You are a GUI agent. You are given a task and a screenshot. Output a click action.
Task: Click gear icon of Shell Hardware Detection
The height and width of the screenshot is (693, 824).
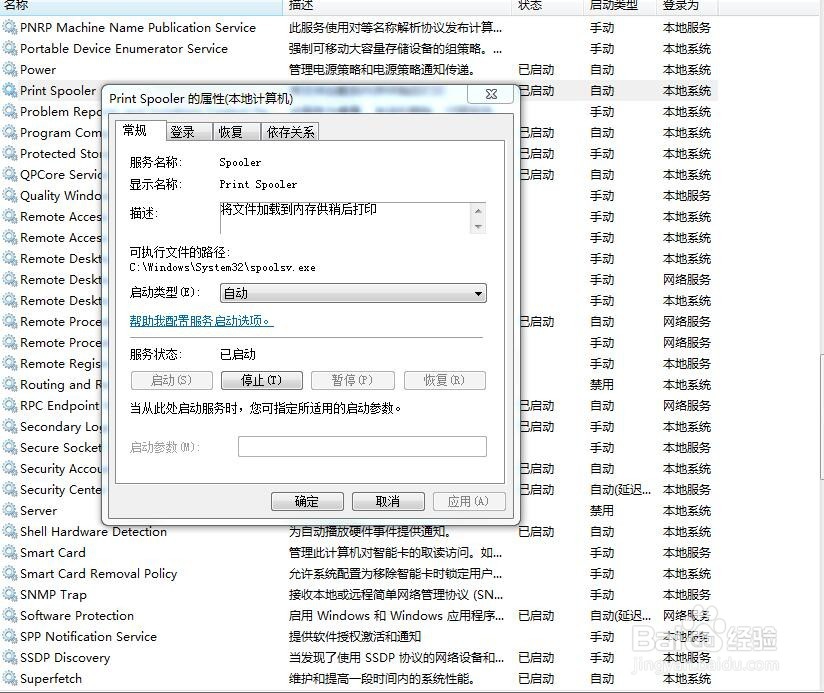click(9, 531)
